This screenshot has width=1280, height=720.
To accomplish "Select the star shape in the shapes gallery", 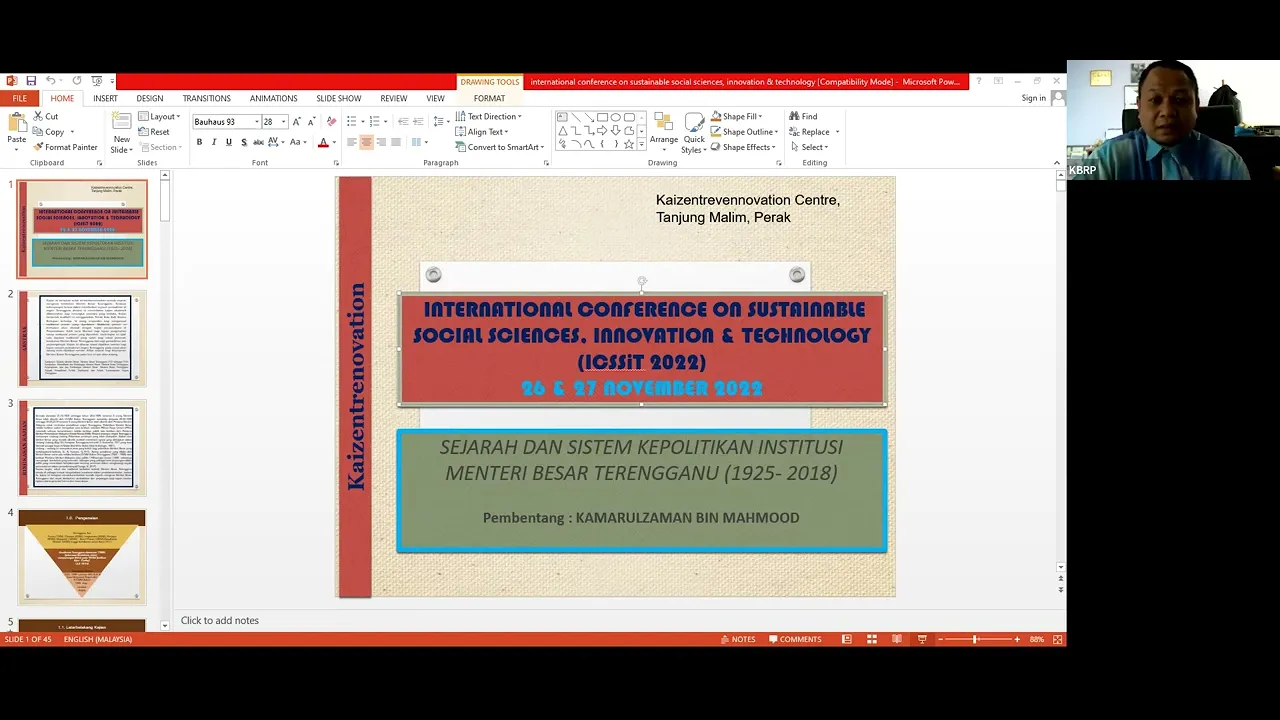I will pos(628,144).
